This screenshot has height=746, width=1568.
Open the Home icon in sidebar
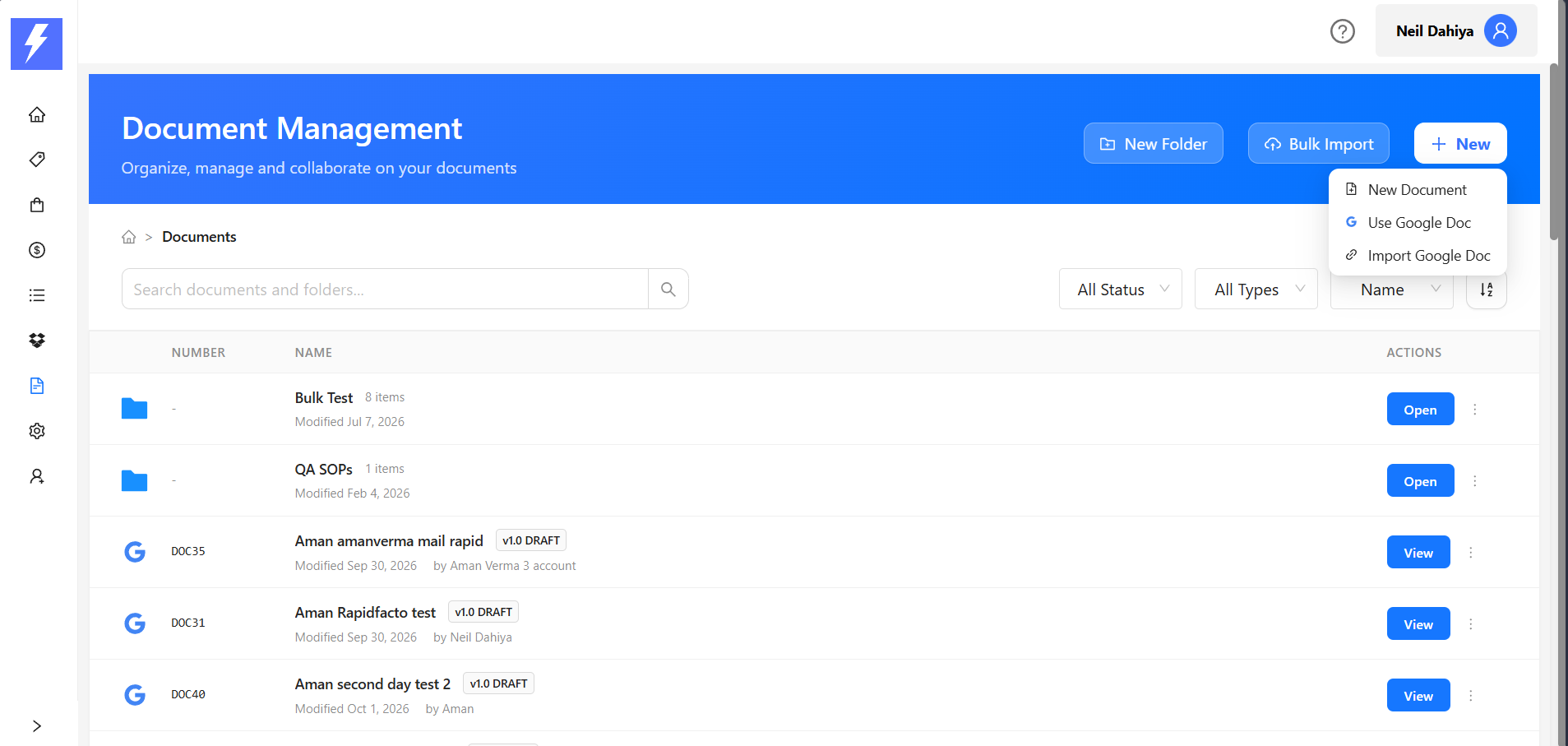pyautogui.click(x=37, y=114)
